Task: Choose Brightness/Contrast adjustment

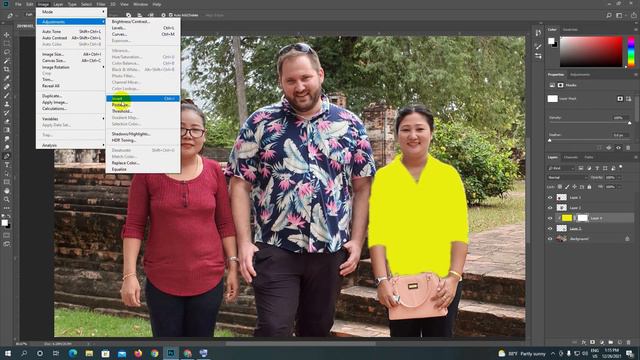Action: [143, 21]
